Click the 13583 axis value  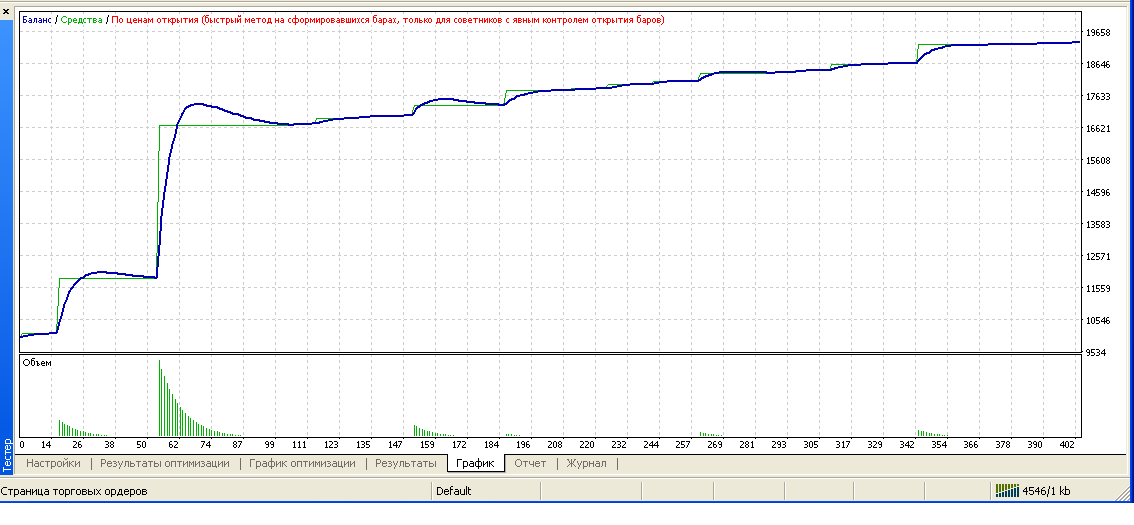point(1098,224)
